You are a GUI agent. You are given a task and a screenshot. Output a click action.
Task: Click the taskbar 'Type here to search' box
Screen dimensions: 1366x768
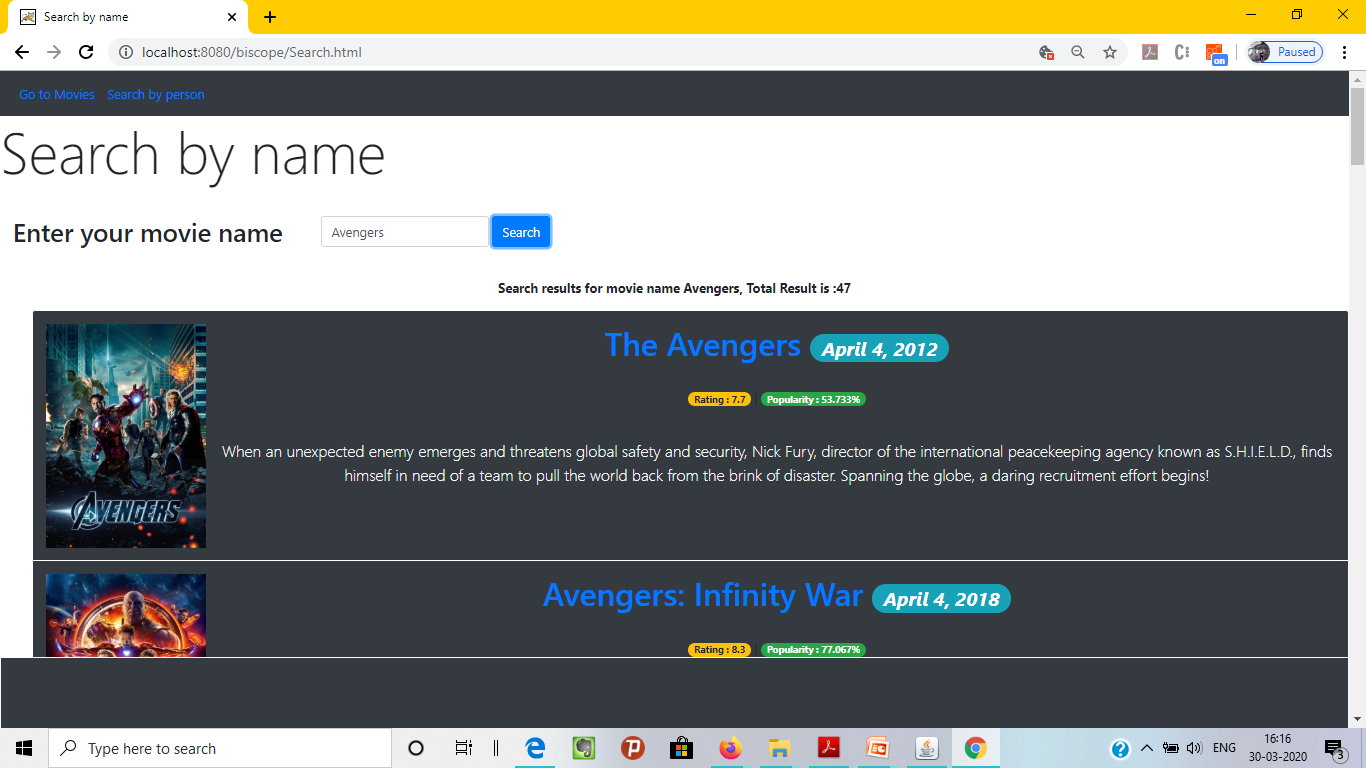[x=220, y=748]
